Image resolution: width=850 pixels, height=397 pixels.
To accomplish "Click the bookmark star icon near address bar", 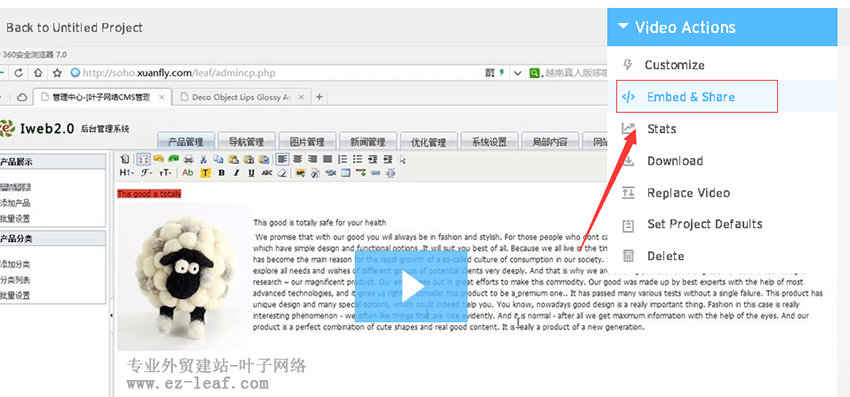I will (57, 73).
